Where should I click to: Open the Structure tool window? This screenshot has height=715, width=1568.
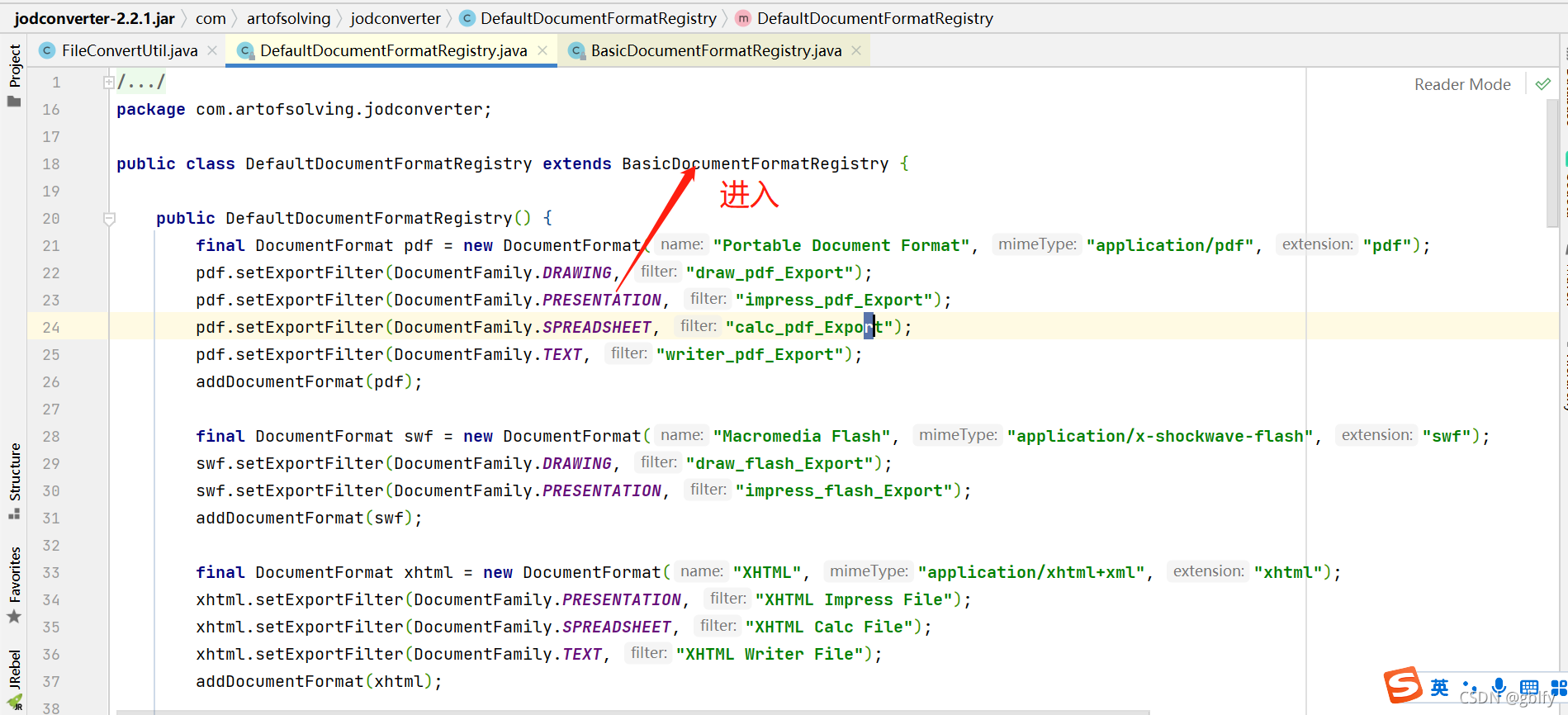(x=14, y=481)
